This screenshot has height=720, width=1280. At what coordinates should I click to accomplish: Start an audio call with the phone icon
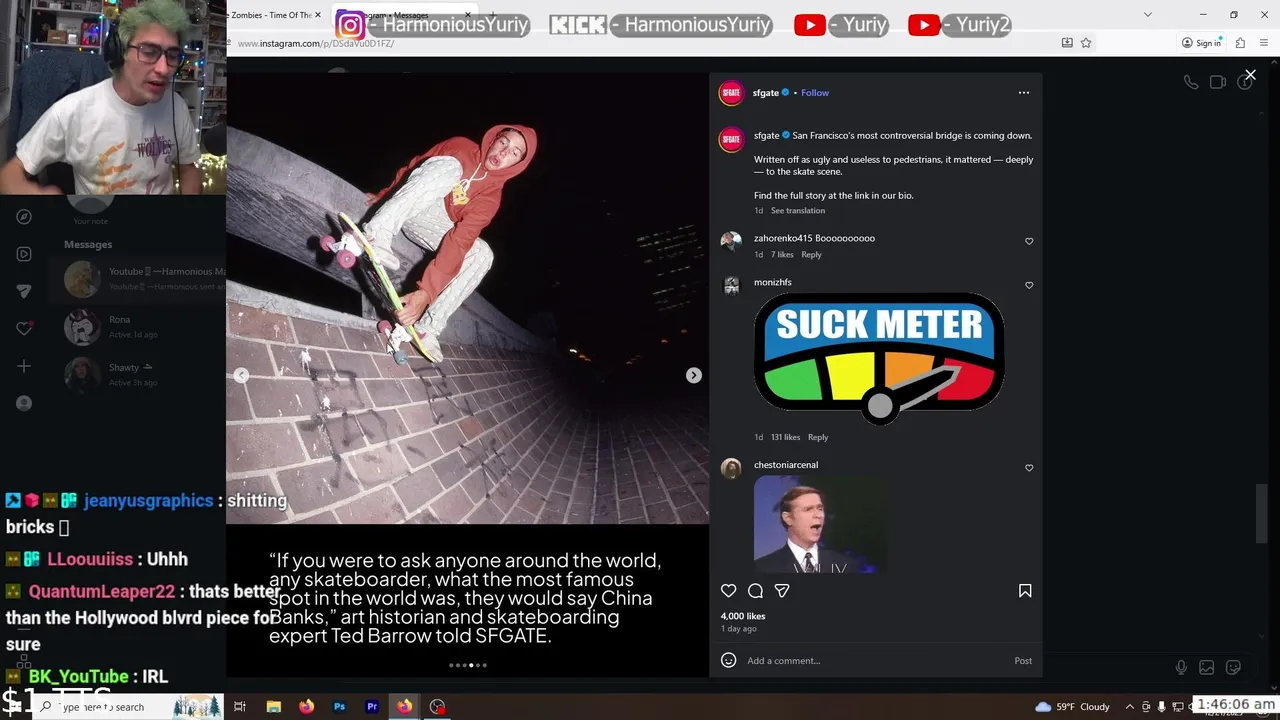pos(1191,82)
